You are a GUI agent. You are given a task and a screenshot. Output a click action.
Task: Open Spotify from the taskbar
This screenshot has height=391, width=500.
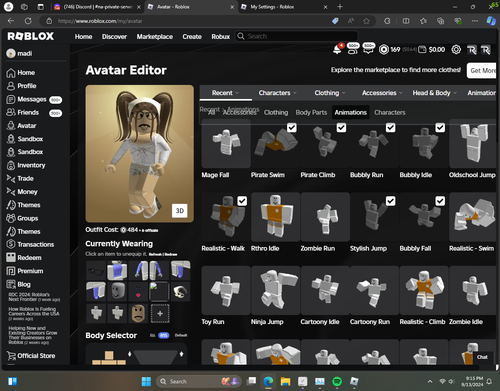click(337, 381)
